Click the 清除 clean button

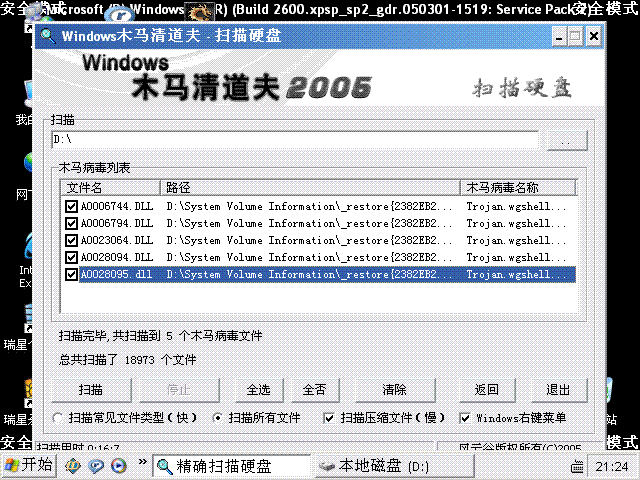click(395, 390)
